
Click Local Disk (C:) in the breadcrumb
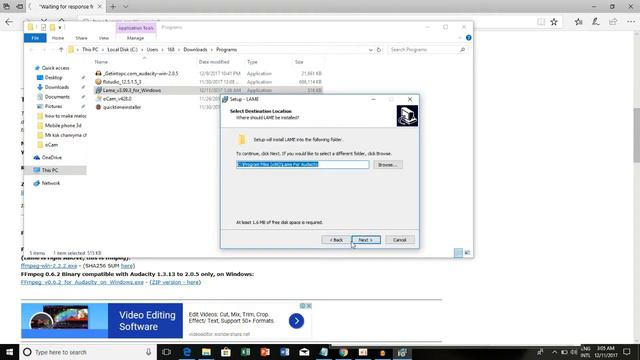pos(122,50)
